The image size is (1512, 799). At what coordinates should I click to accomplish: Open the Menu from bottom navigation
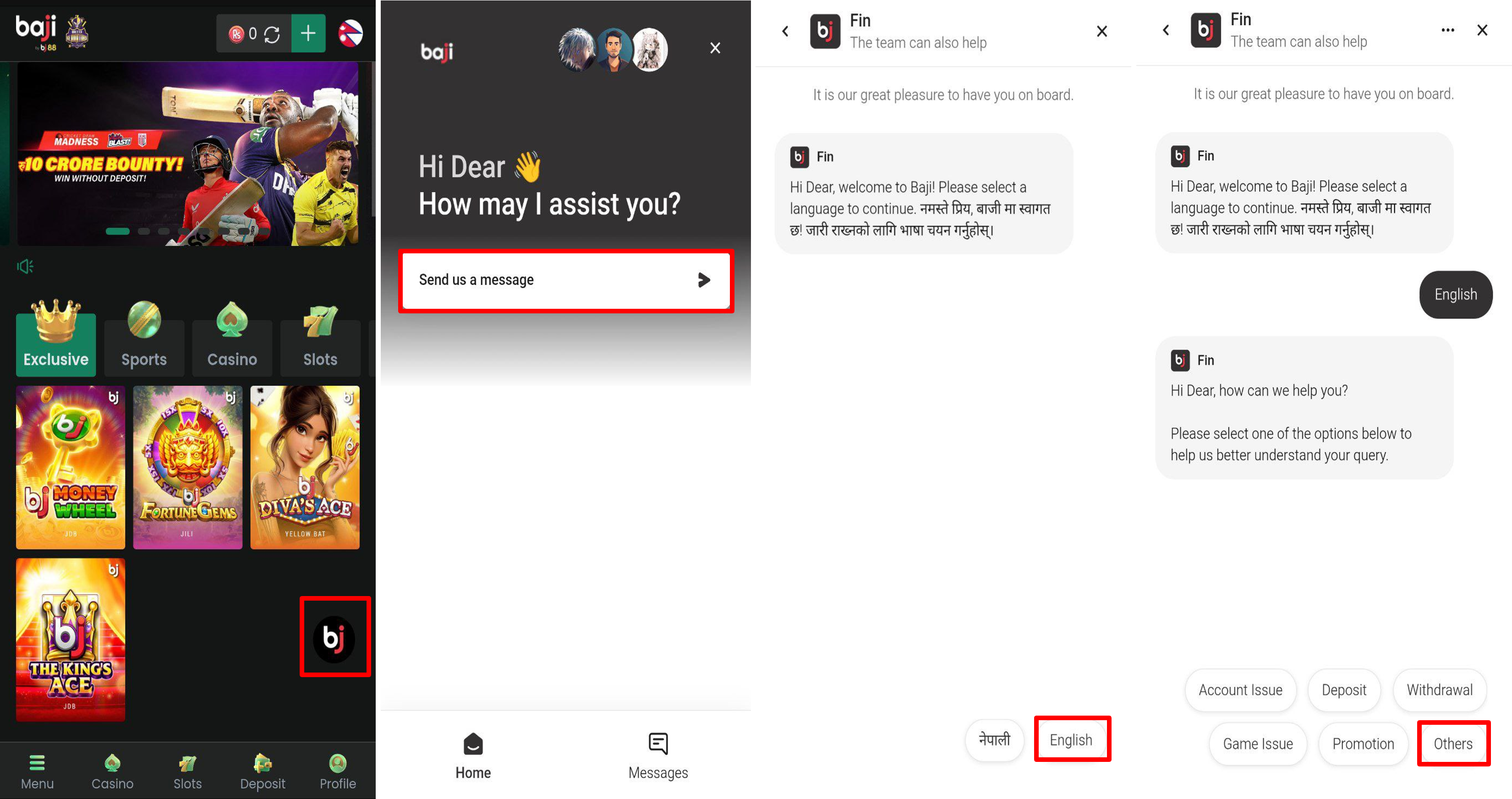37,772
